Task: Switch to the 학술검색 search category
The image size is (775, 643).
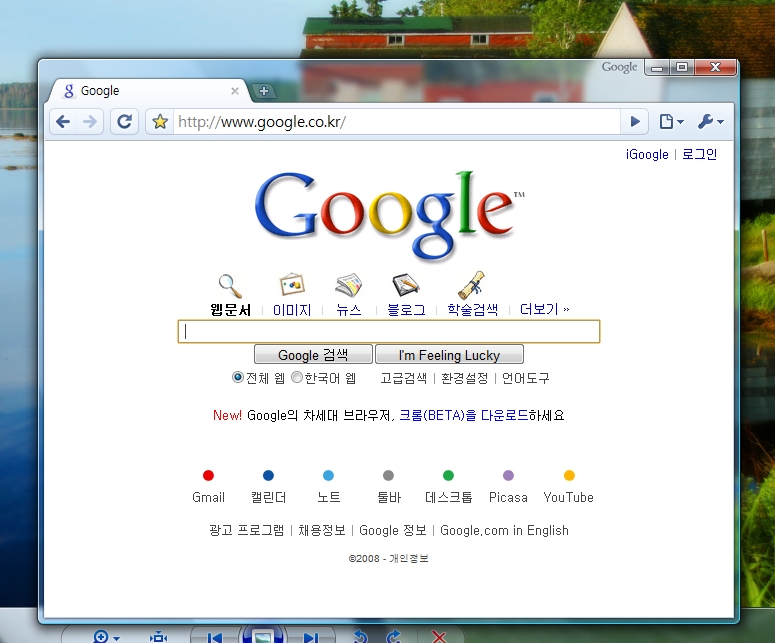Action: 473,310
